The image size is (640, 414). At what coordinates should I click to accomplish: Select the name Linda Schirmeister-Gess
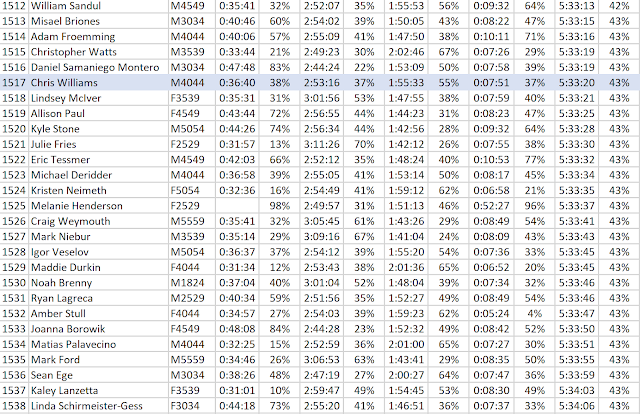(x=87, y=406)
